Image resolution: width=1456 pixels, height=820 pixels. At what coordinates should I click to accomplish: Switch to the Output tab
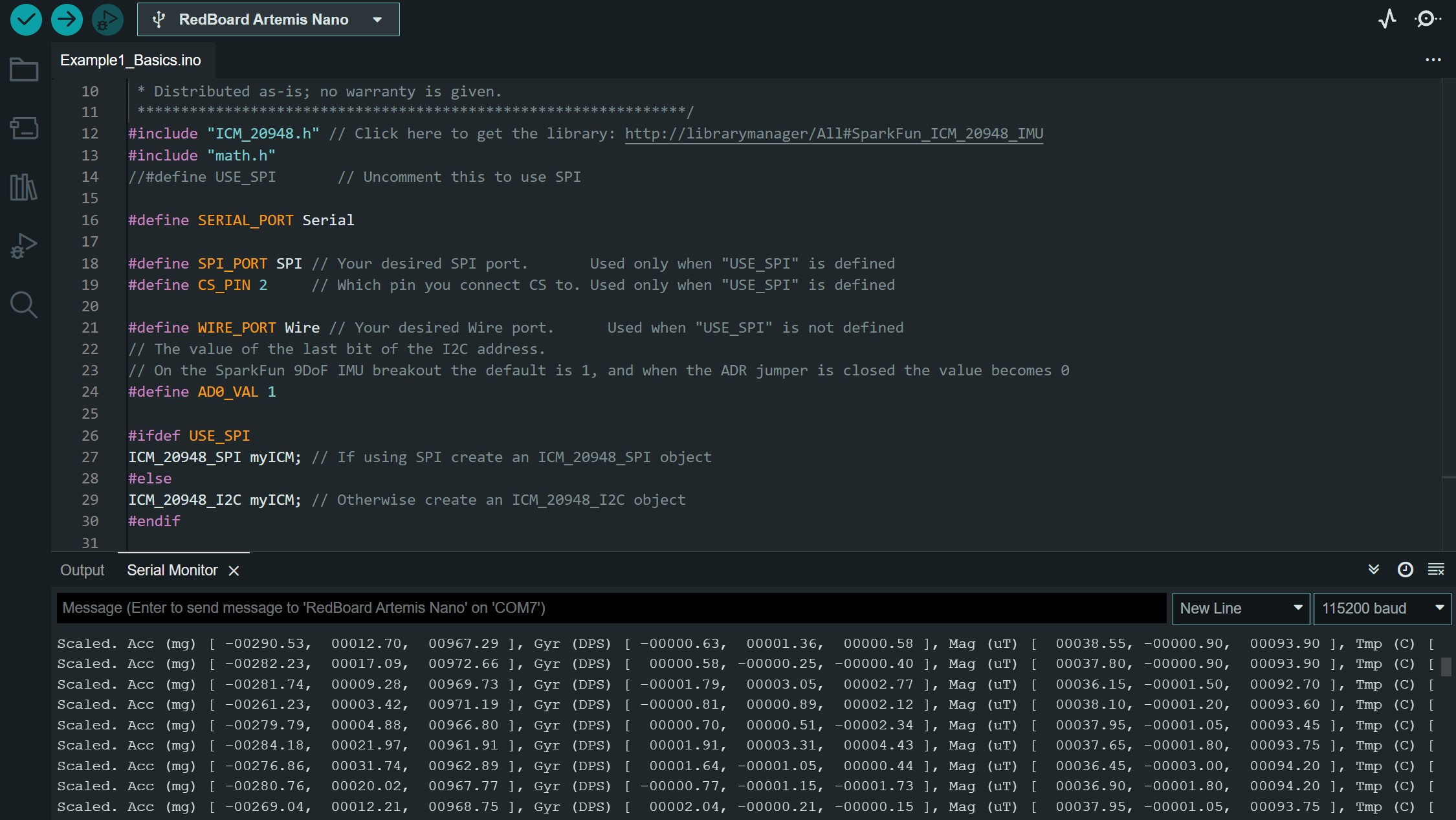(x=82, y=570)
